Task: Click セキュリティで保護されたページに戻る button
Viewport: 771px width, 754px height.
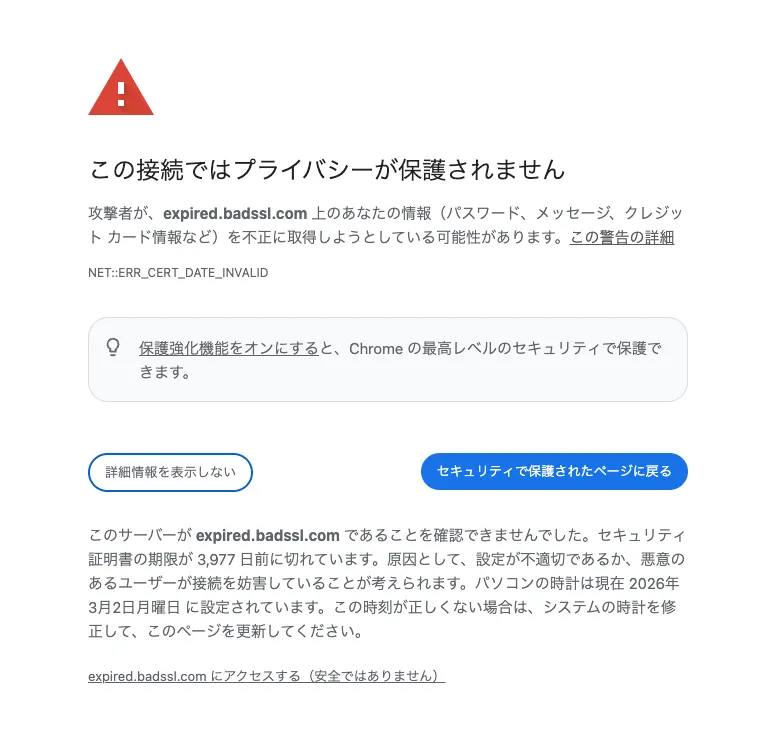Action: click(554, 471)
